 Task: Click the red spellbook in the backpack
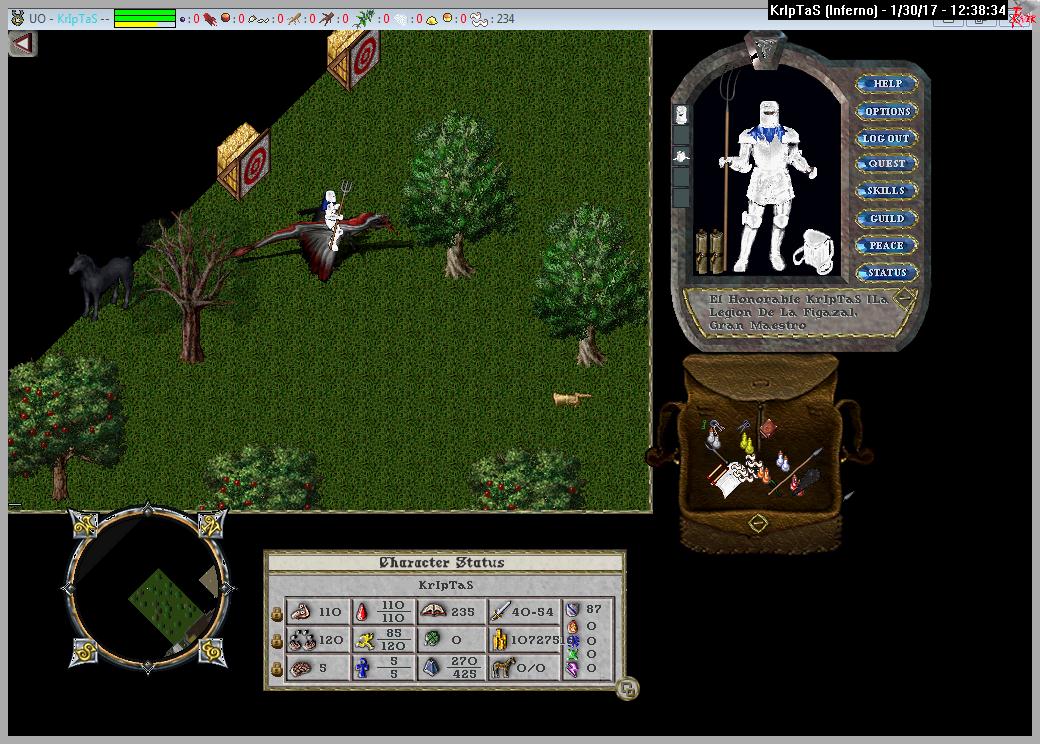[x=769, y=429]
